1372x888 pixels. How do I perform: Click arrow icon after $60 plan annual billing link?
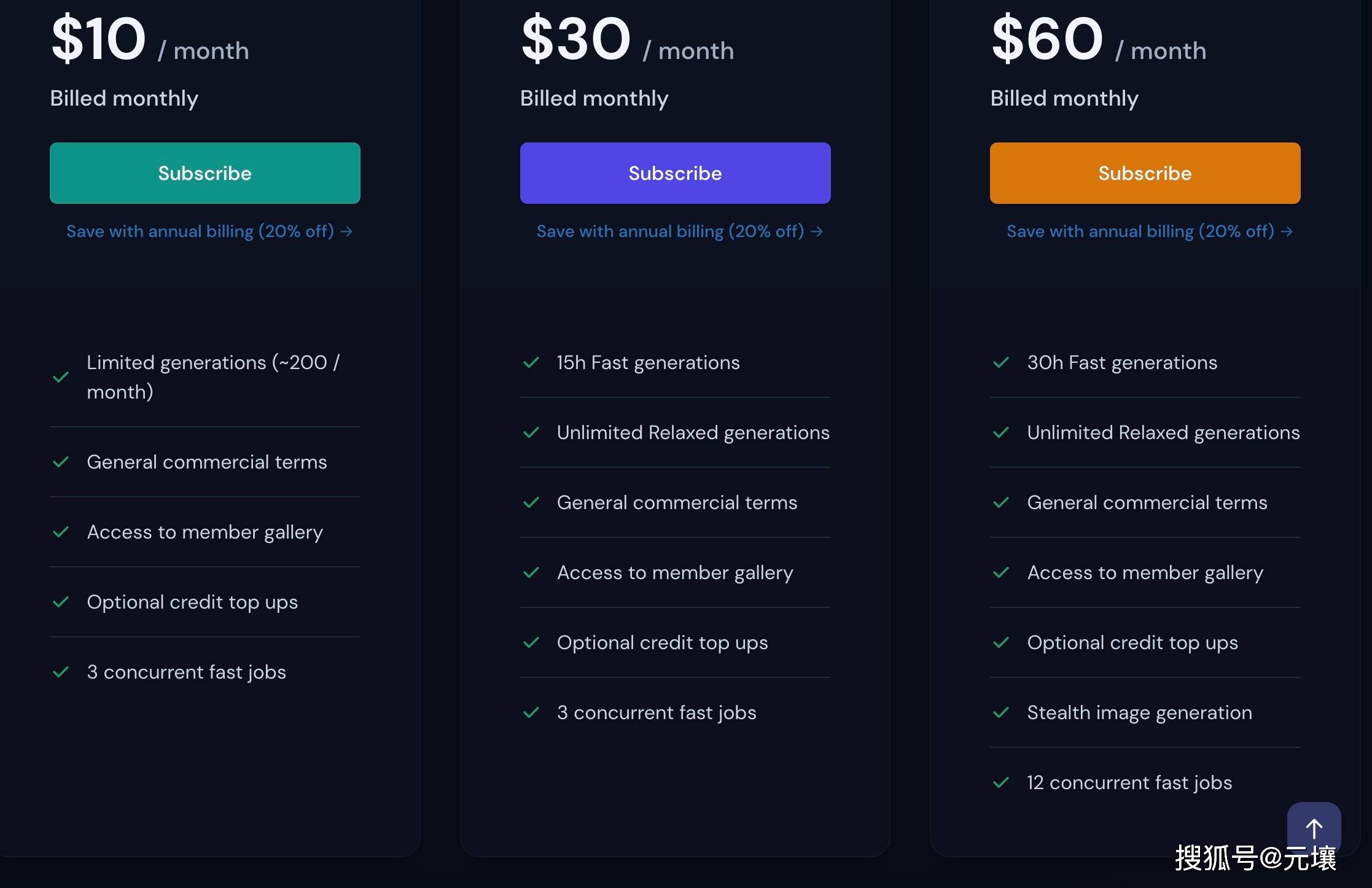coord(1287,232)
